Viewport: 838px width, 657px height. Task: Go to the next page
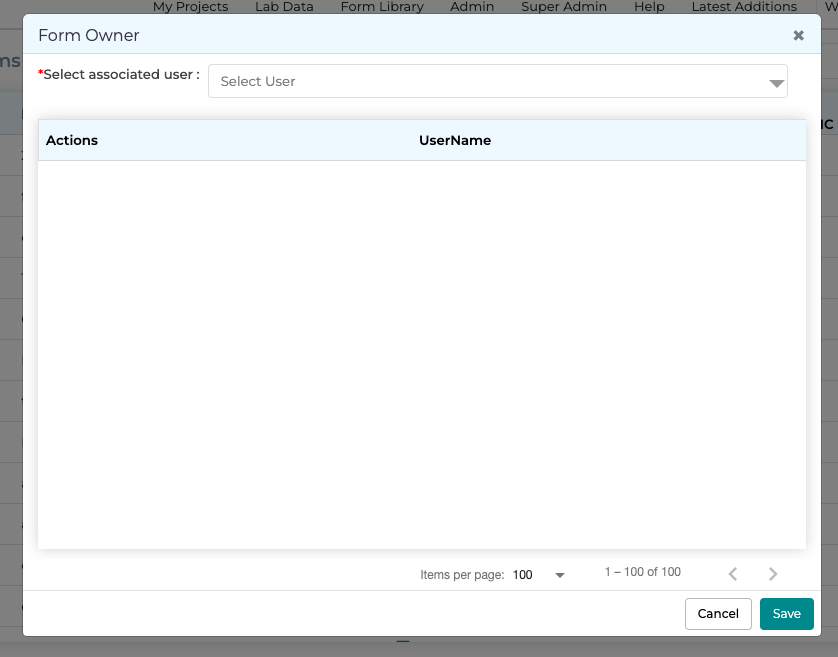[773, 574]
